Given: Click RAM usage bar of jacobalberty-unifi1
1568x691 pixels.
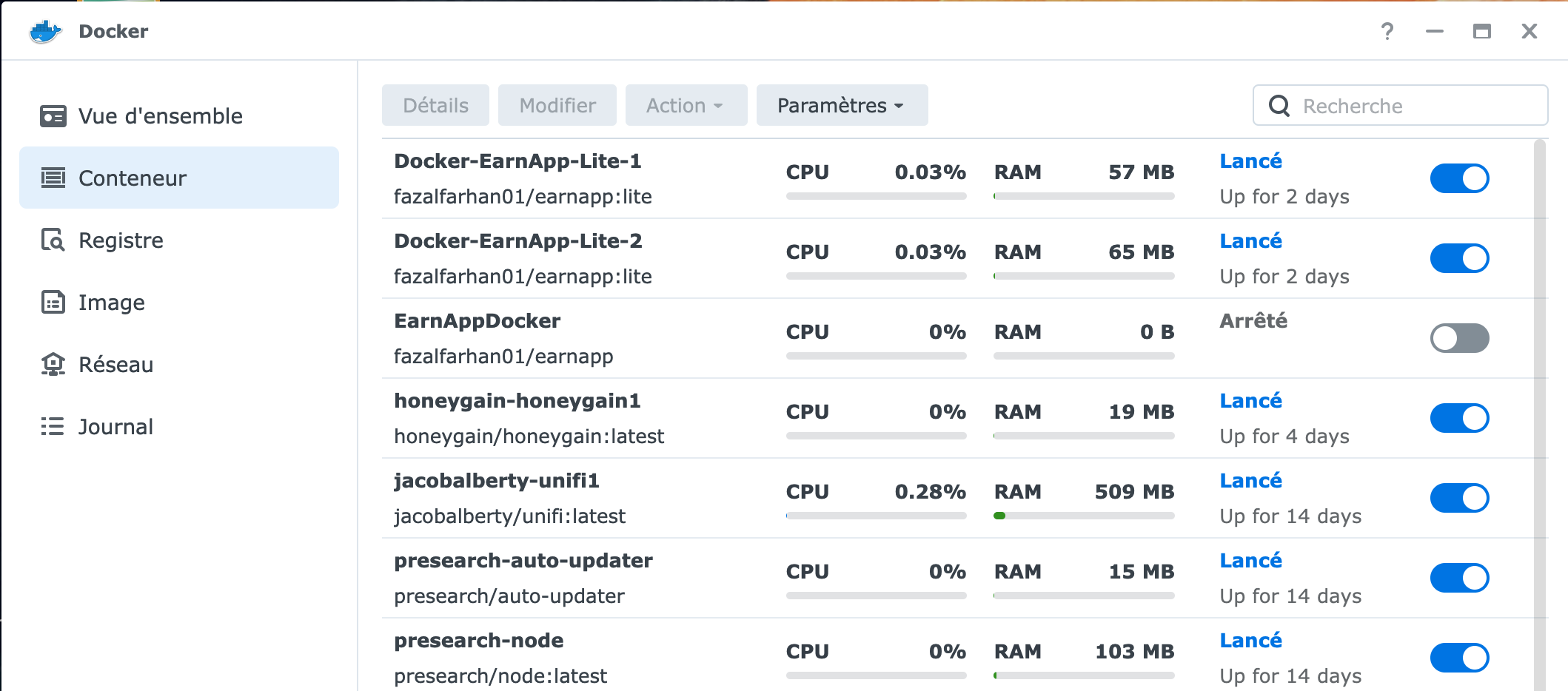Looking at the screenshot, I should coord(1084,516).
